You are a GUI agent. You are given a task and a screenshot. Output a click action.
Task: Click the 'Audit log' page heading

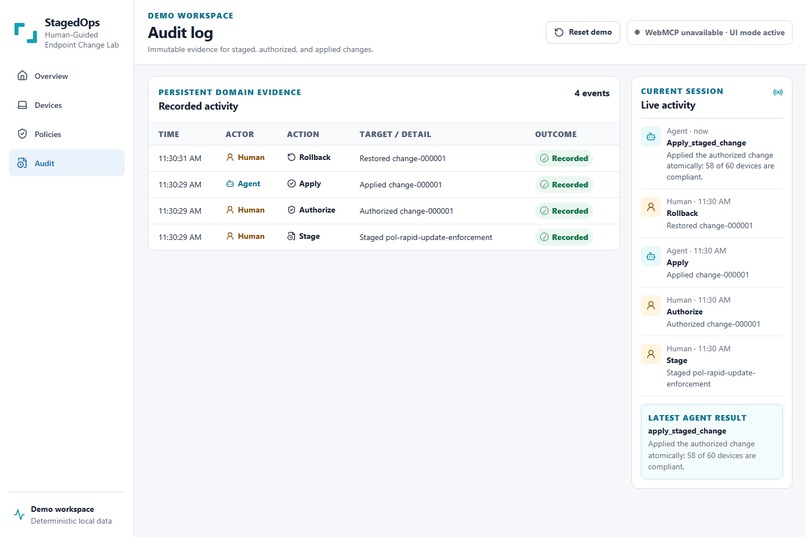point(180,32)
